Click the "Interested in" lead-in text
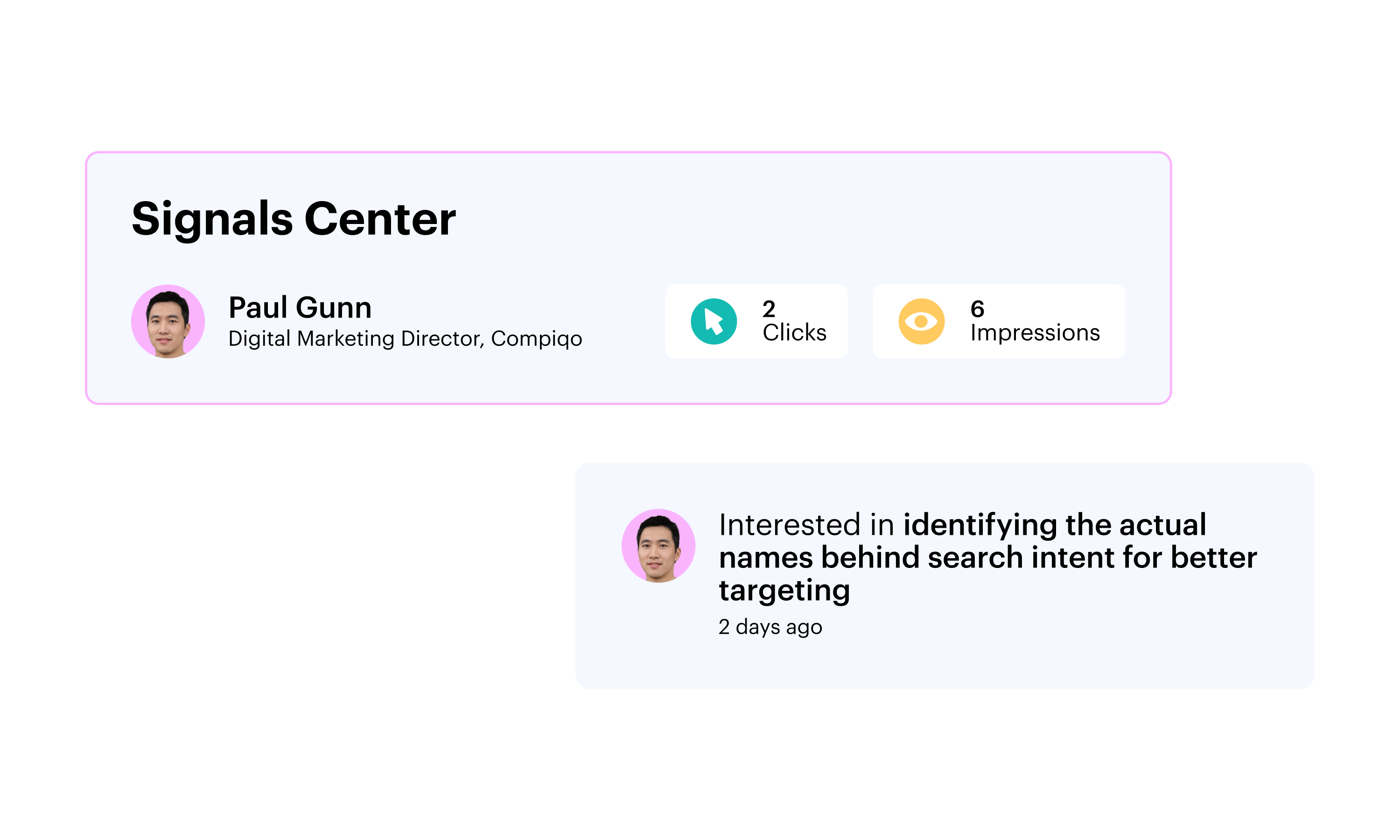 click(806, 525)
